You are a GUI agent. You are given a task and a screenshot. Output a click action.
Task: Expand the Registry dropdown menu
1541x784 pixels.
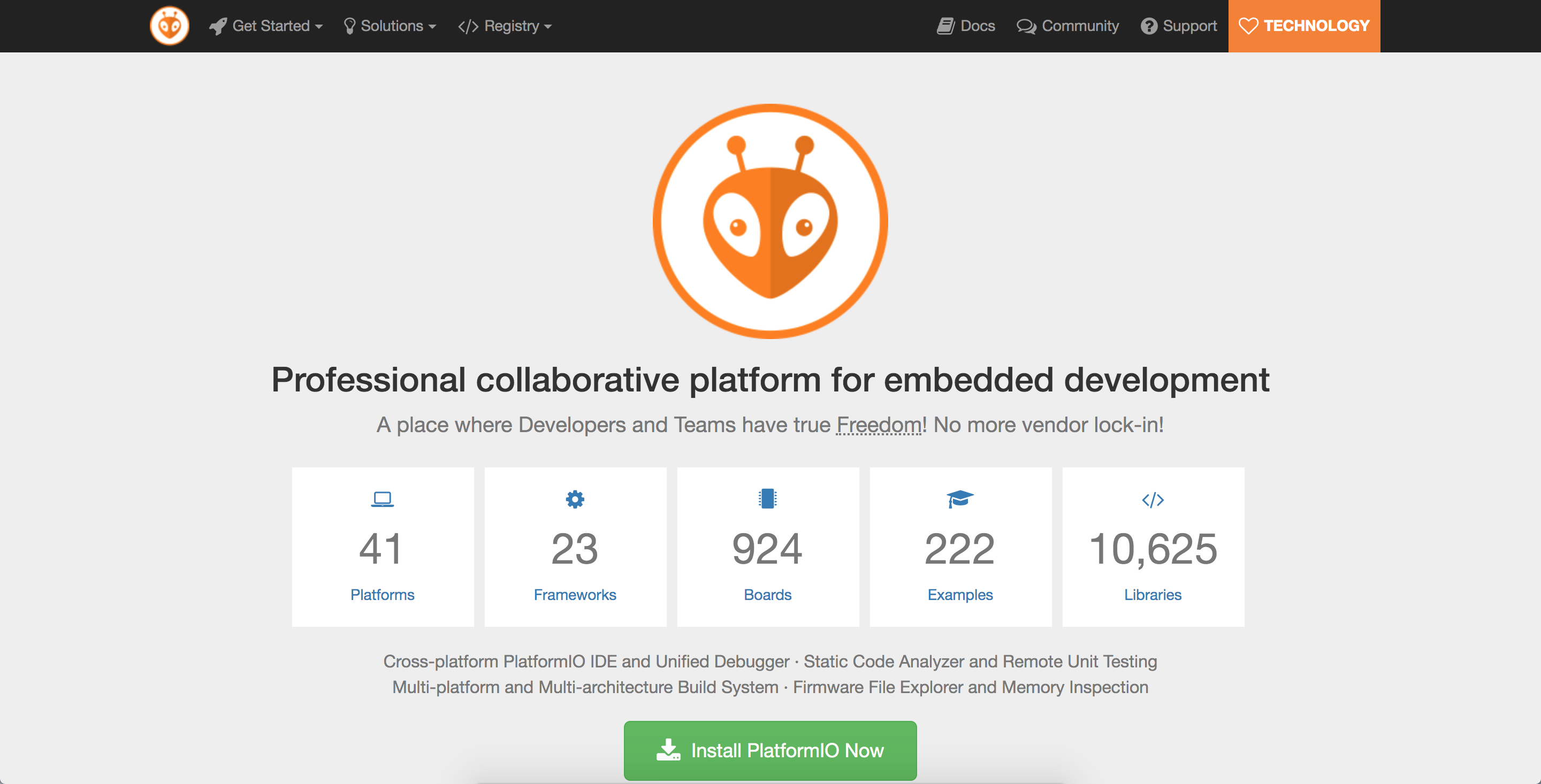coord(512,26)
